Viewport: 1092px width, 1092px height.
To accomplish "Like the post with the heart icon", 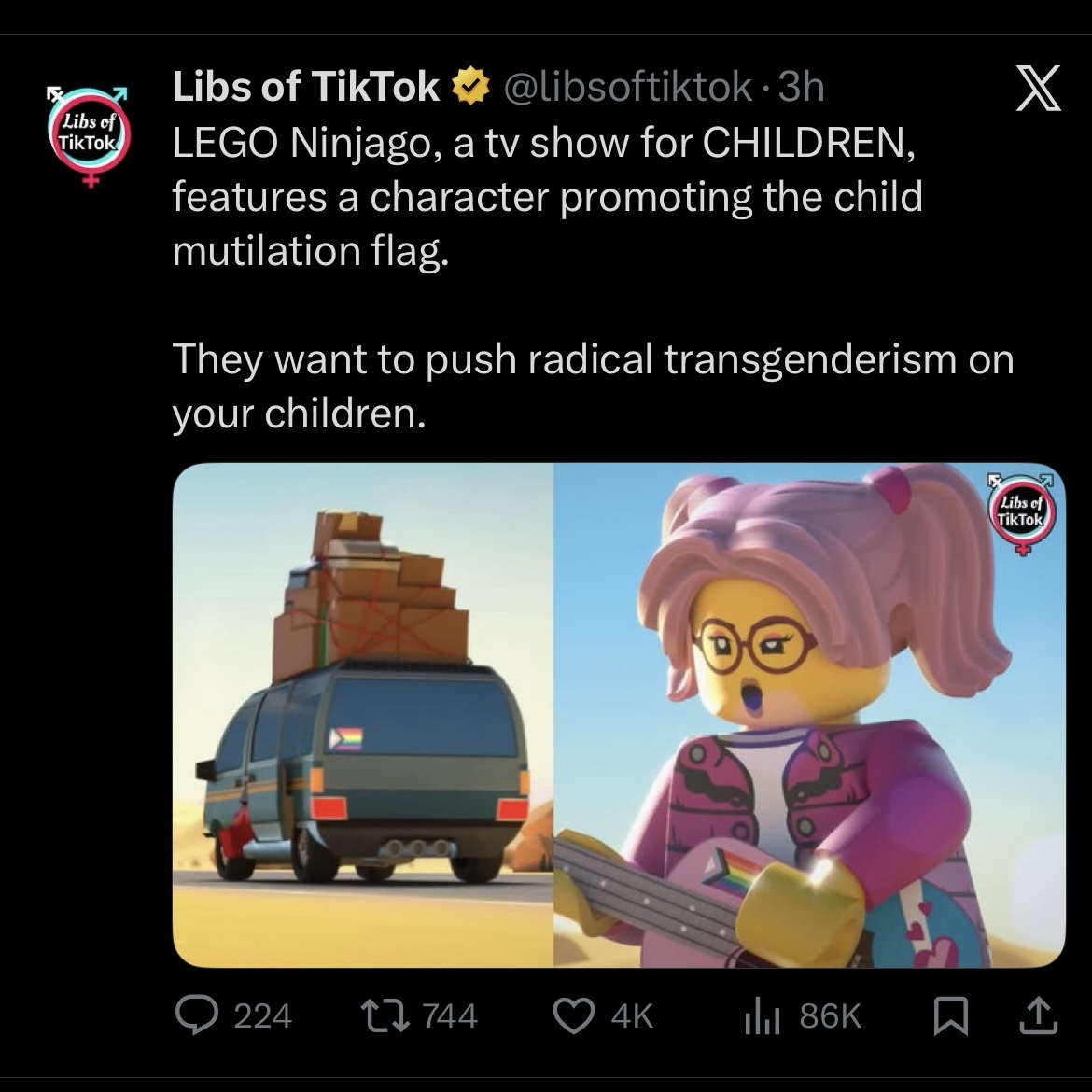I will pos(574,1016).
